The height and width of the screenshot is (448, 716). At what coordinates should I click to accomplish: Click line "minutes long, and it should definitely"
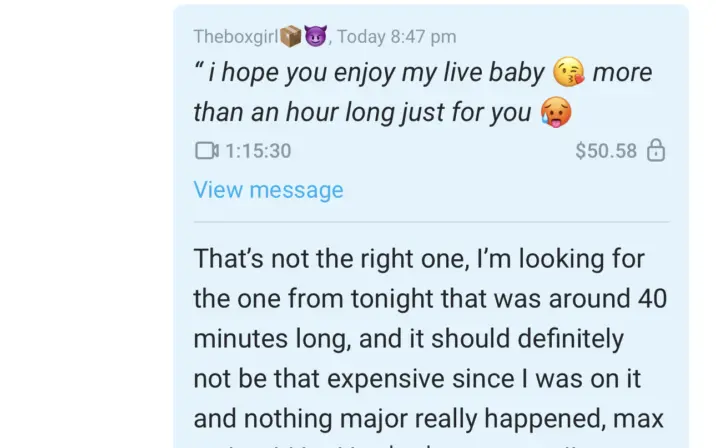[408, 338]
